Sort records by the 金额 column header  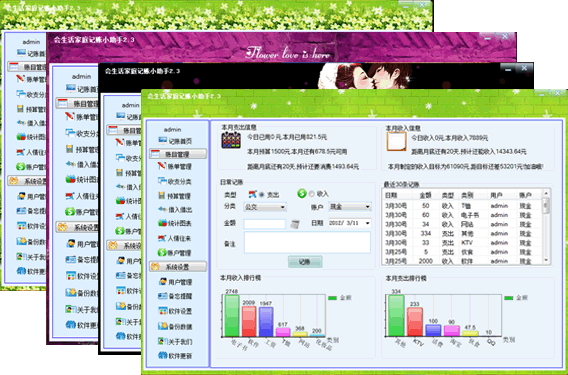pyautogui.click(x=425, y=195)
